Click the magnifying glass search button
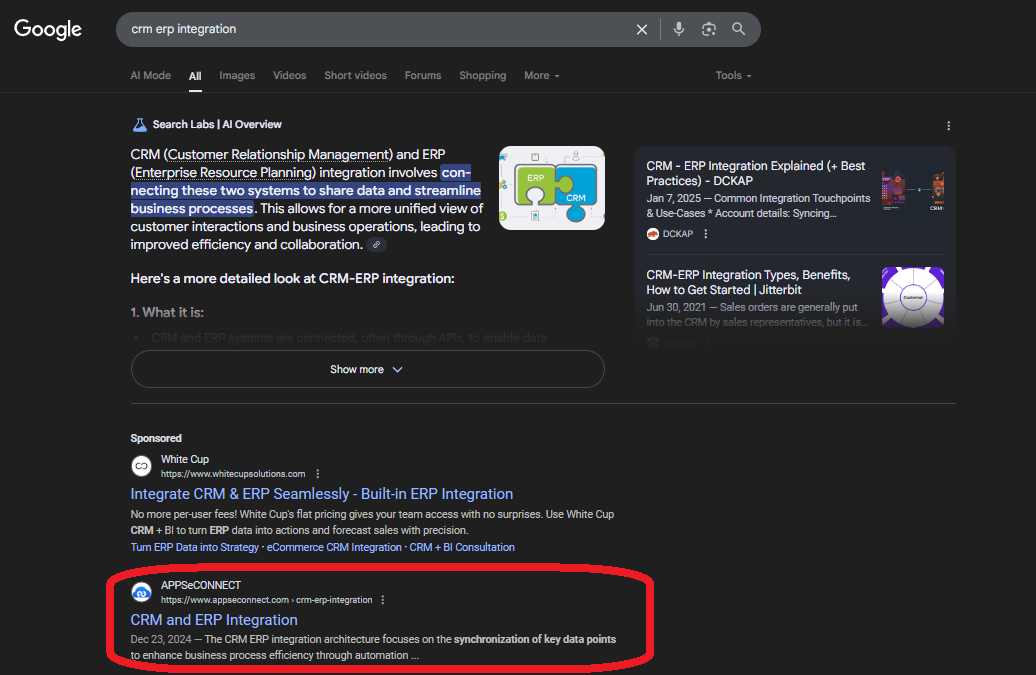Viewport: 1036px width, 675px height. coord(739,29)
